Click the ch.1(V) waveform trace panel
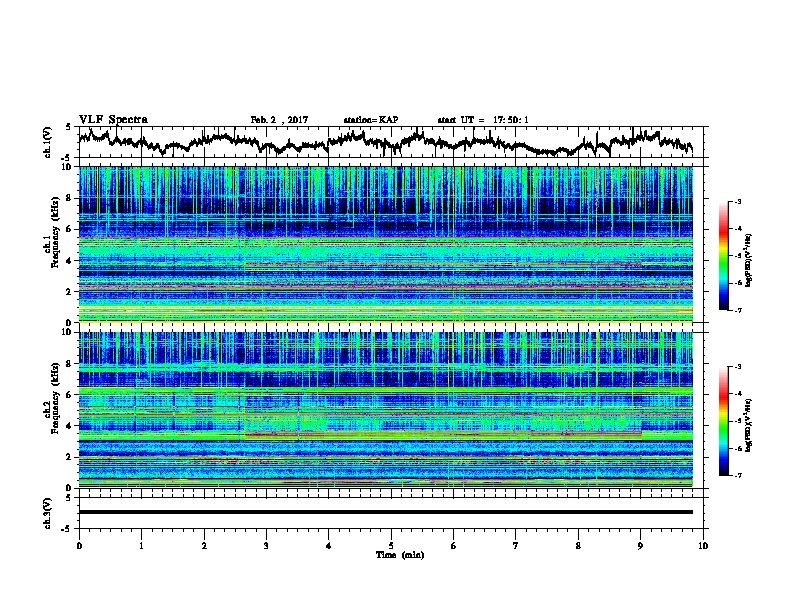 393,142
